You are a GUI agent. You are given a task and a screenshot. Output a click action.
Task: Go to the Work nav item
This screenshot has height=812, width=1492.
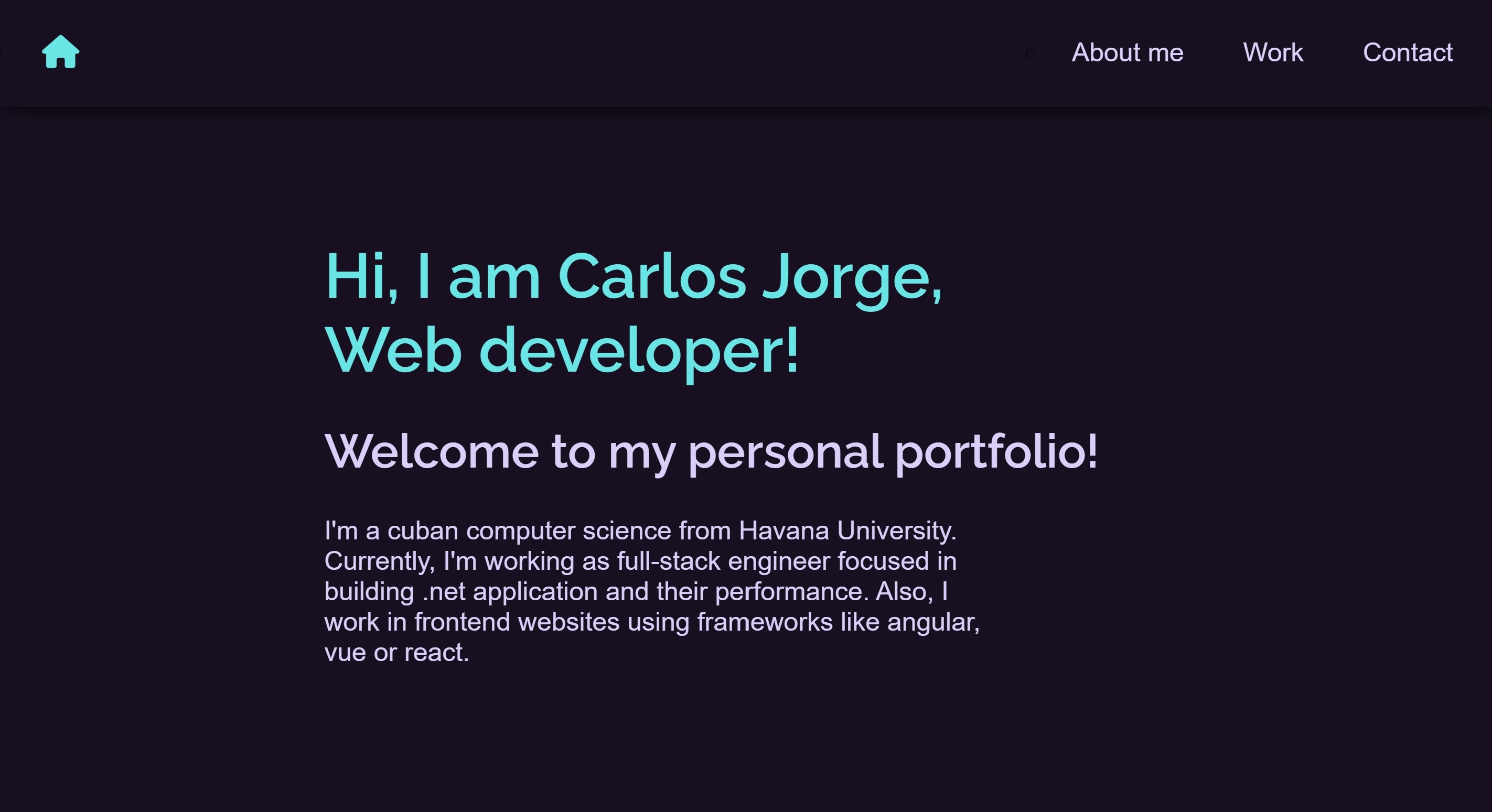[1272, 52]
